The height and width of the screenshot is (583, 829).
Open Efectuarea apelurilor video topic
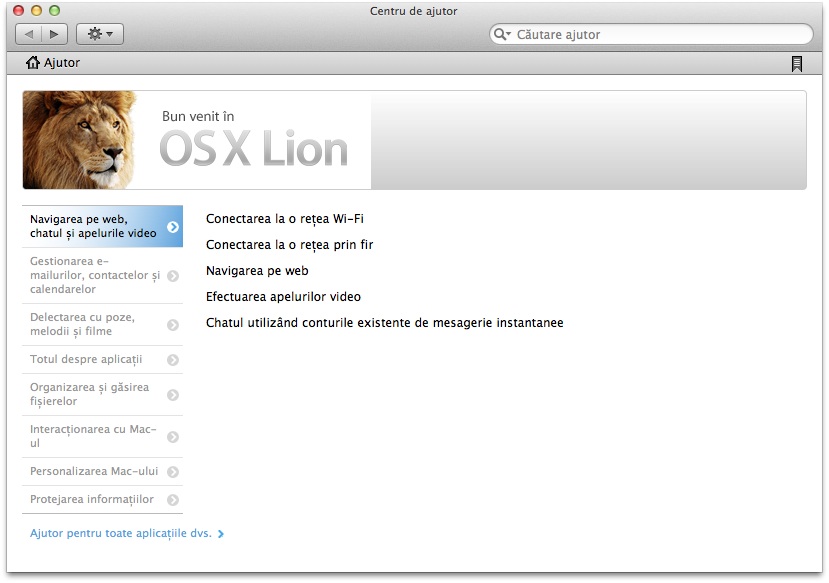point(283,297)
